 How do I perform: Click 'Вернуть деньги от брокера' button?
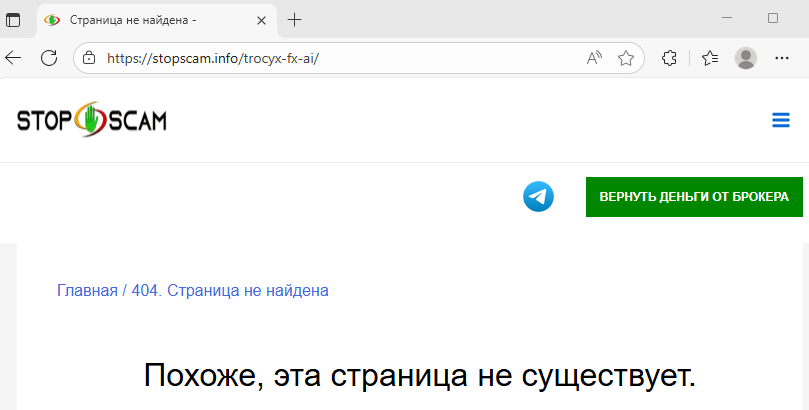point(694,196)
